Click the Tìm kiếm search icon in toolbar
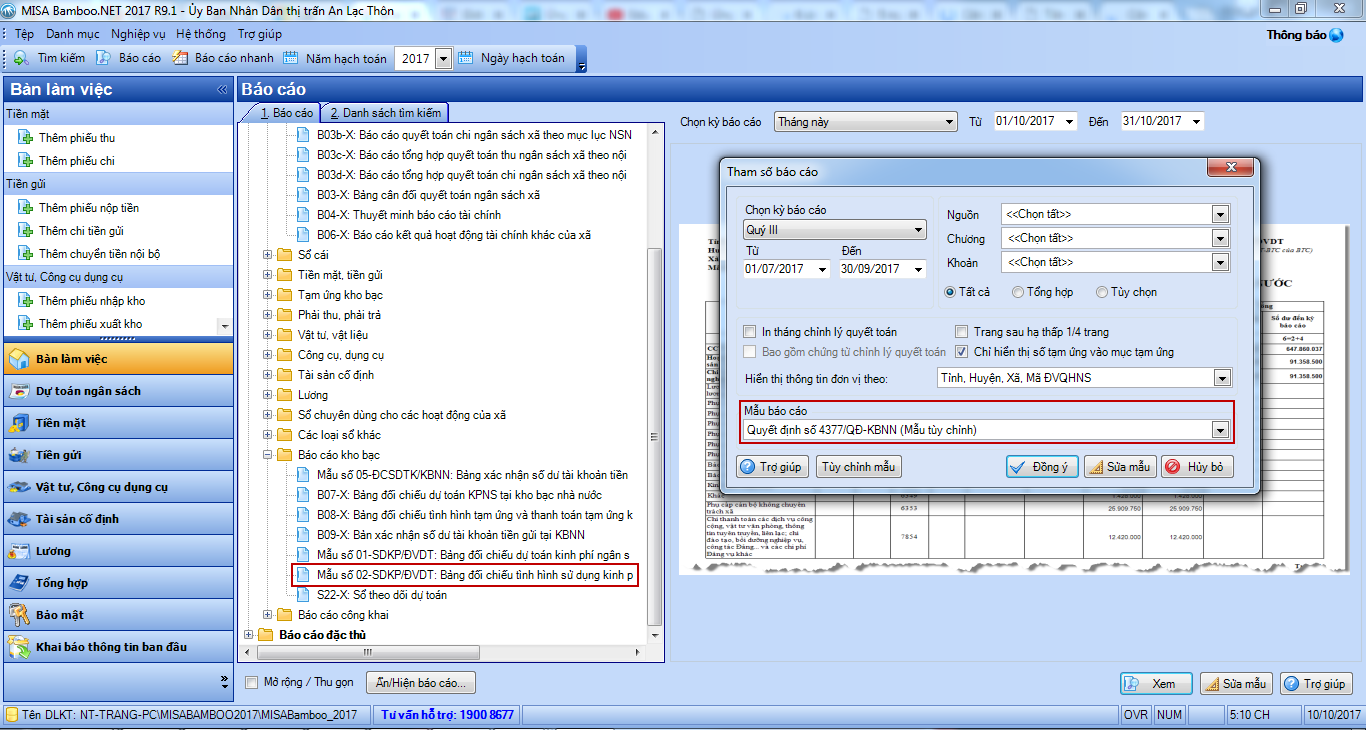 click(x=20, y=58)
